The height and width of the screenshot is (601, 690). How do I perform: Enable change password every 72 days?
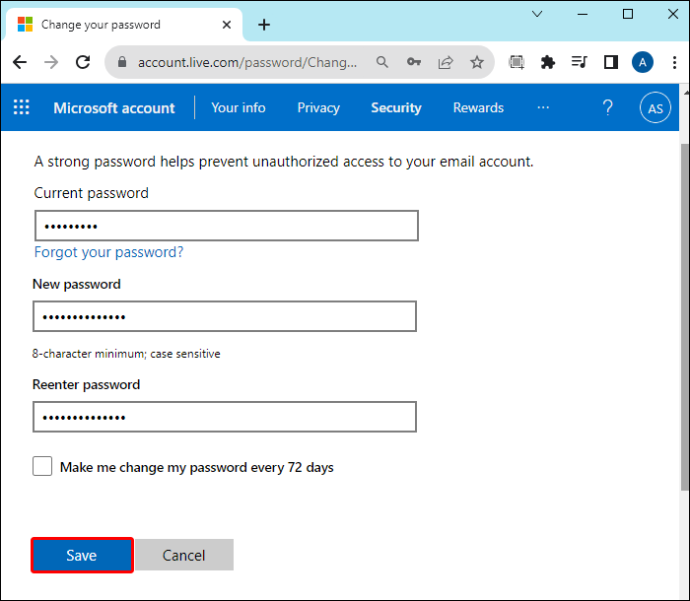(42, 466)
